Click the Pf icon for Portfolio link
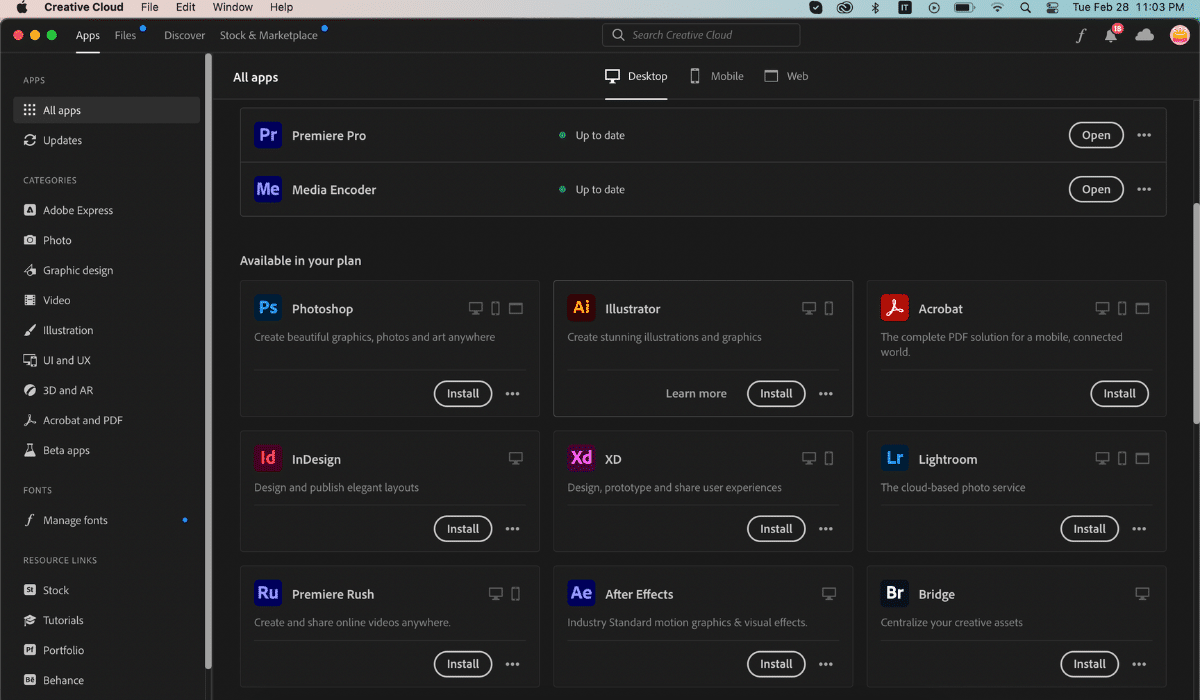This screenshot has height=700, width=1200. pos(30,650)
